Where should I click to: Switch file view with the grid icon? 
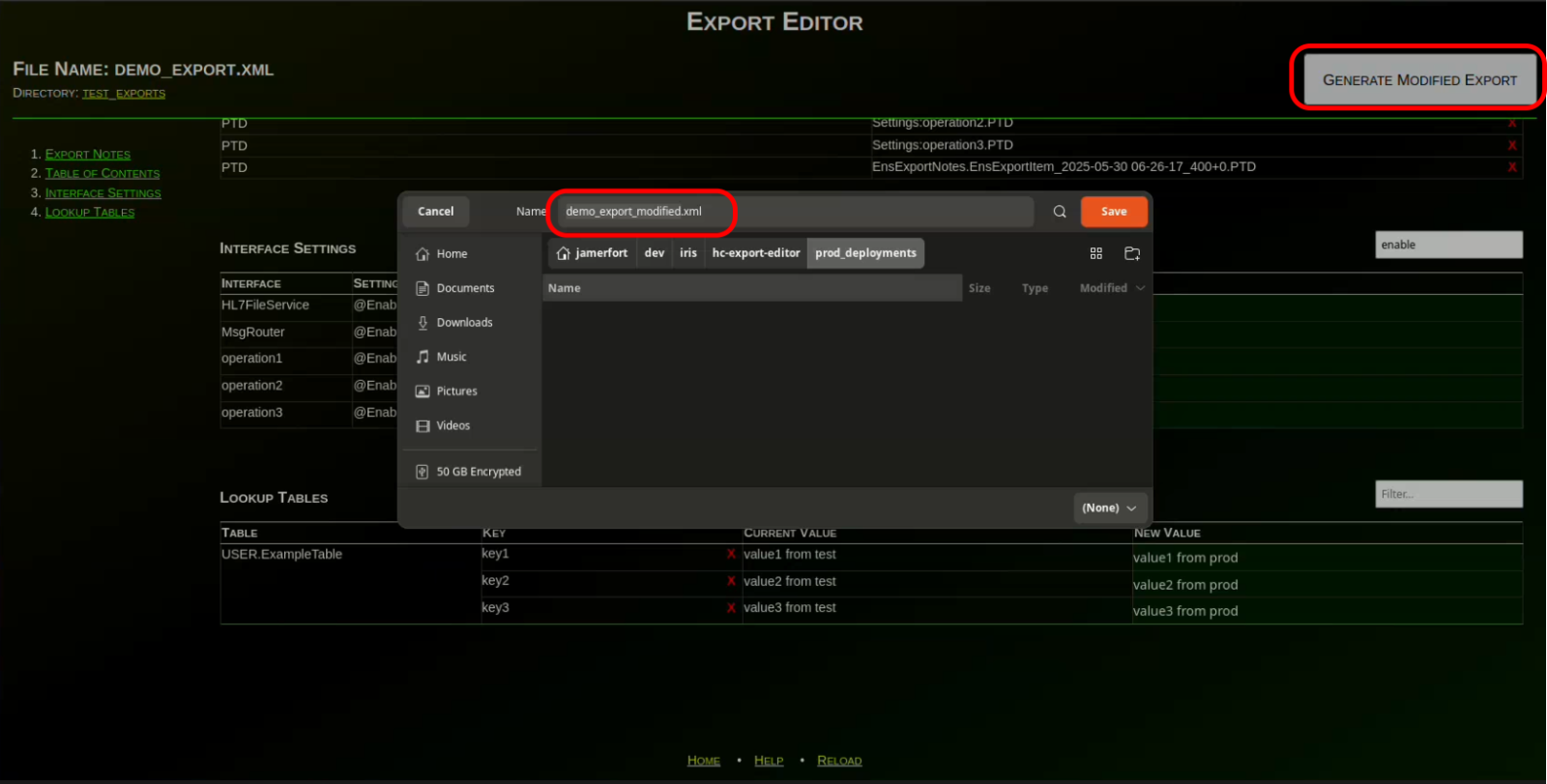1095,253
